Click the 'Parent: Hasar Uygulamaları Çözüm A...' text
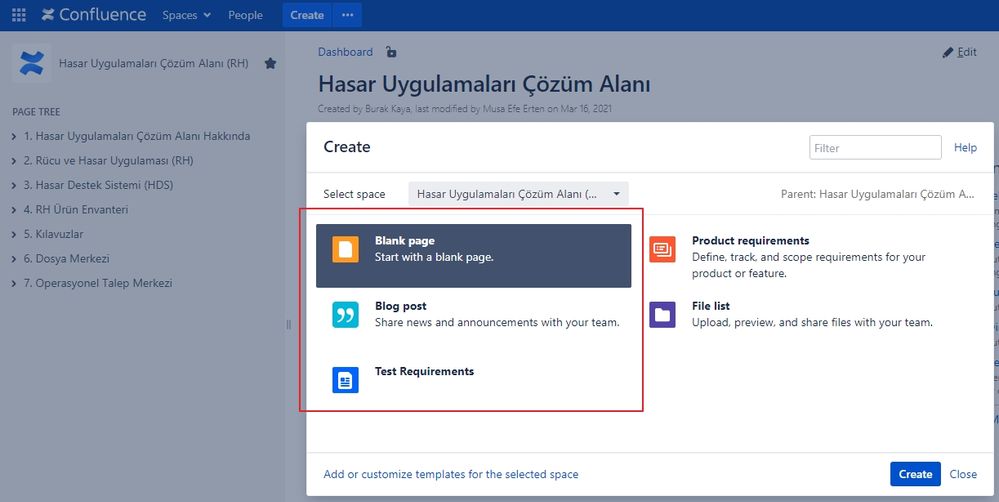Viewport: 999px width, 502px height. (877, 194)
